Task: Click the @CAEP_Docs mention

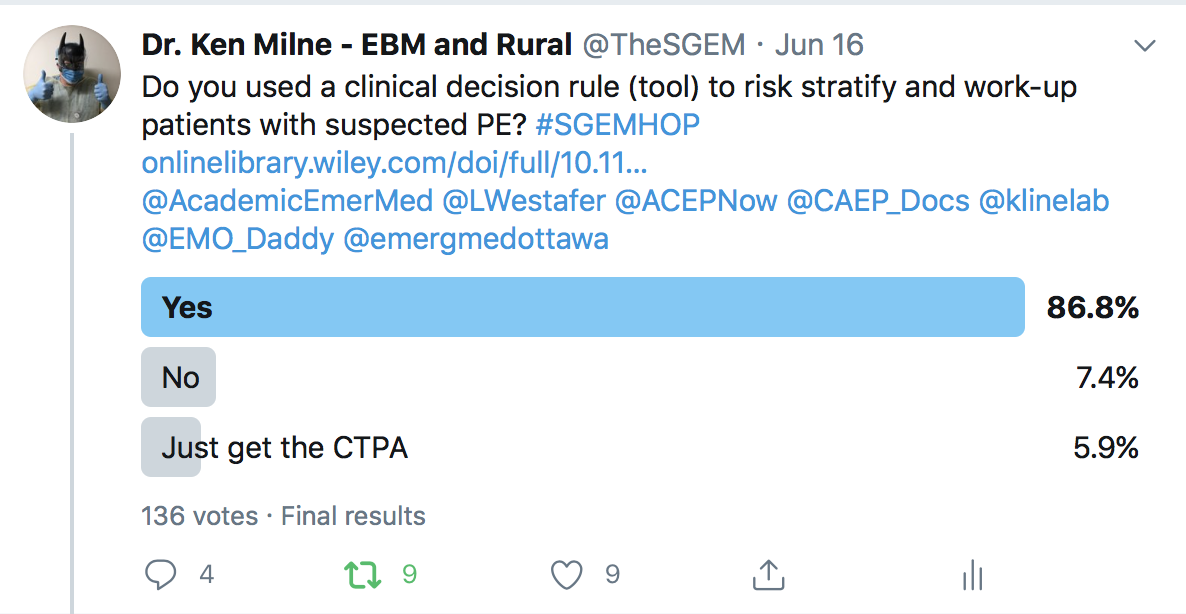Action: click(x=878, y=201)
